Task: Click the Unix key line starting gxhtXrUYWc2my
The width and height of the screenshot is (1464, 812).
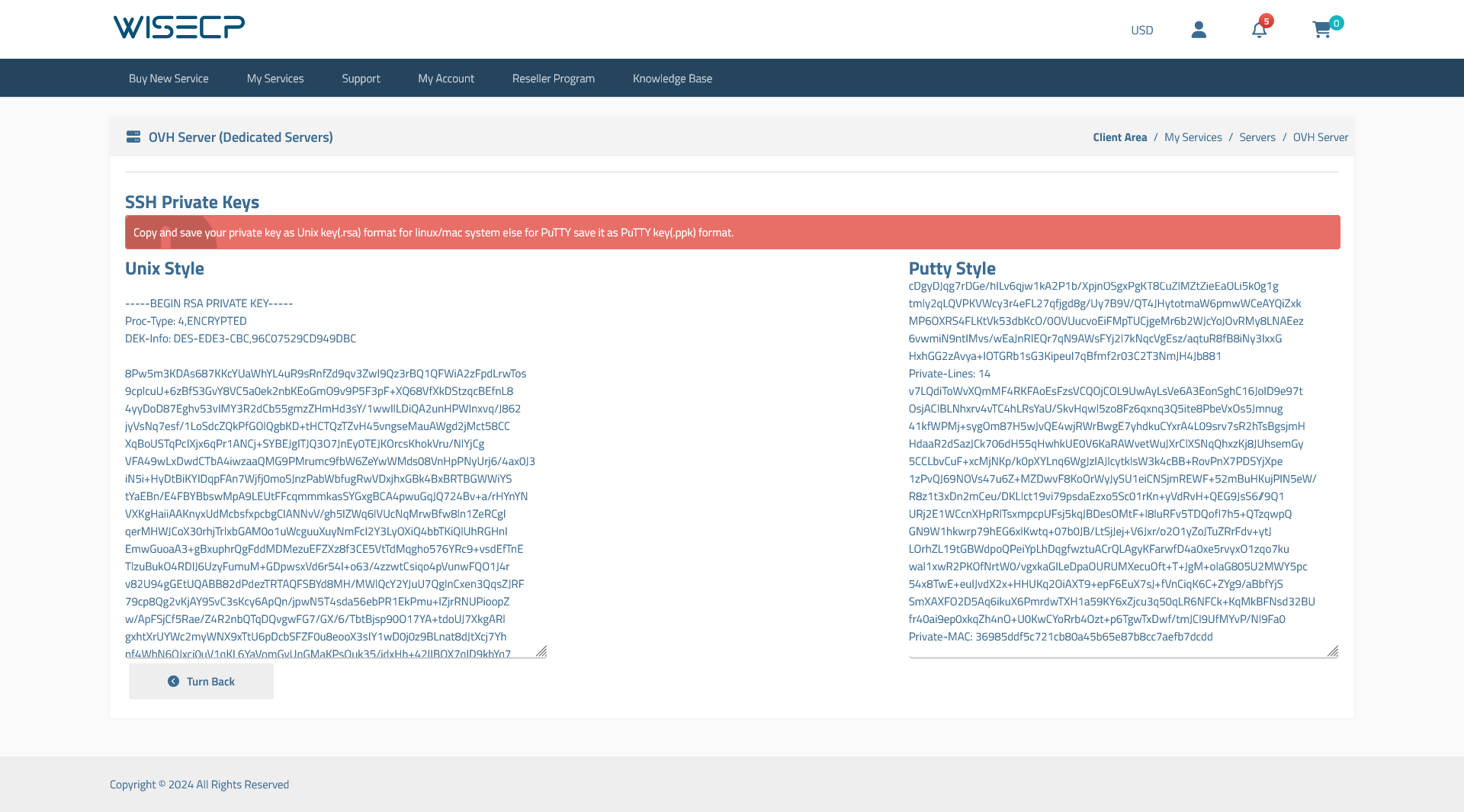Action: click(316, 637)
